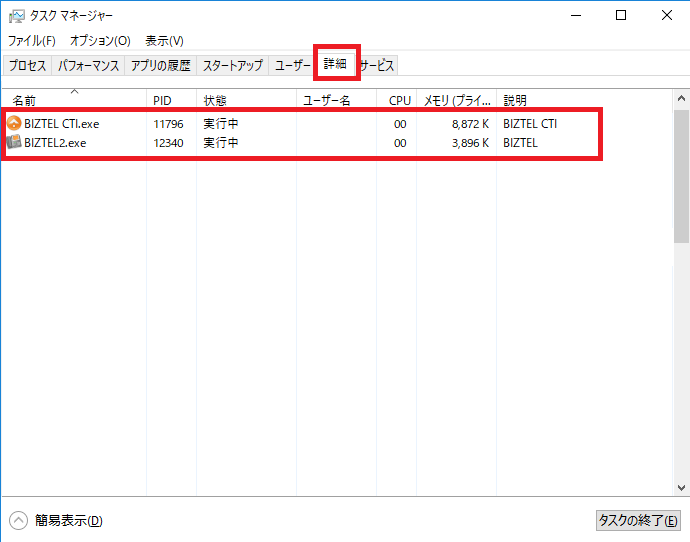Screen dimensions: 690x542
Task: Maximize the Task Manager window
Action: coord(621,15)
